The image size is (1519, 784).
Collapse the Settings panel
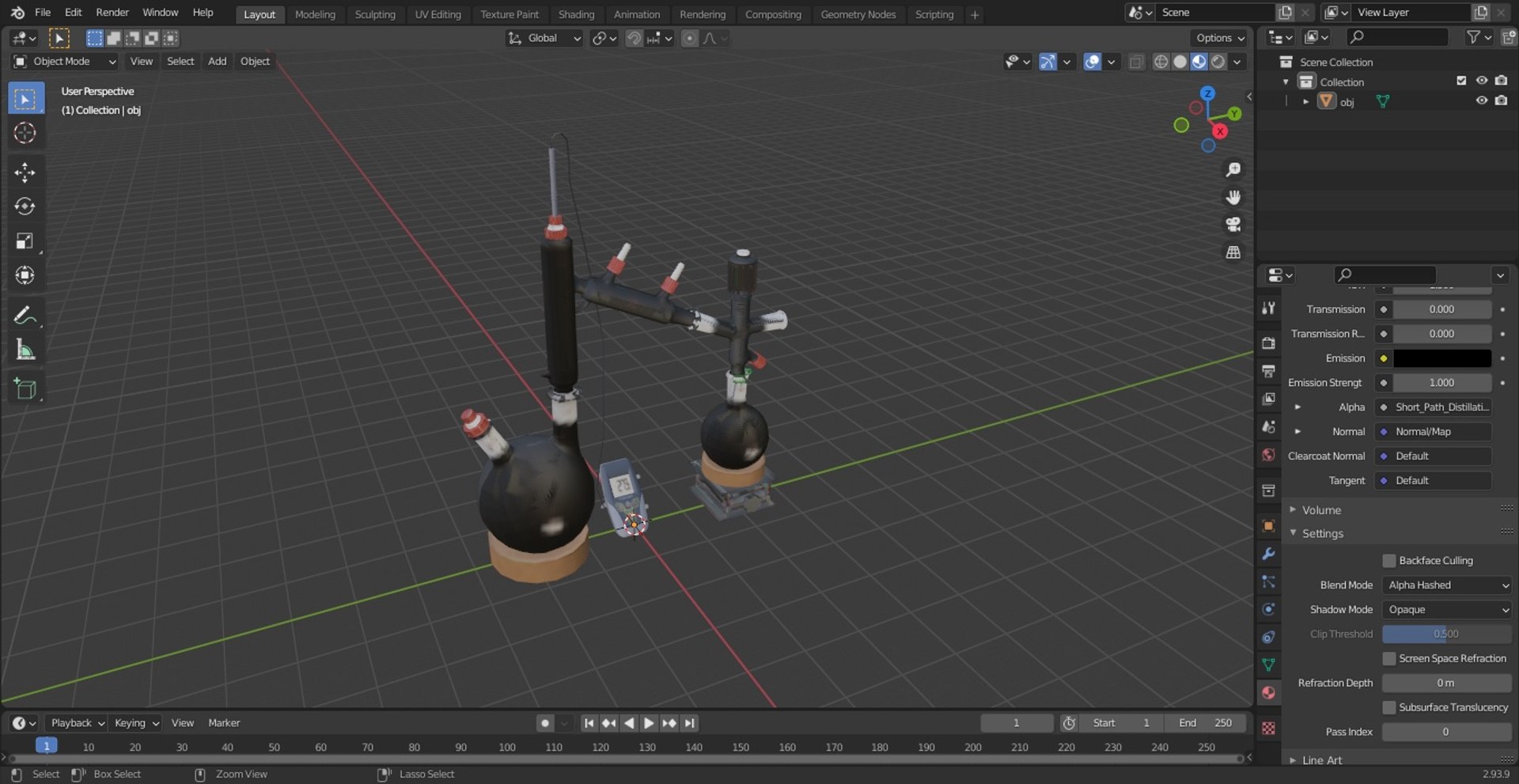pyautogui.click(x=1322, y=534)
